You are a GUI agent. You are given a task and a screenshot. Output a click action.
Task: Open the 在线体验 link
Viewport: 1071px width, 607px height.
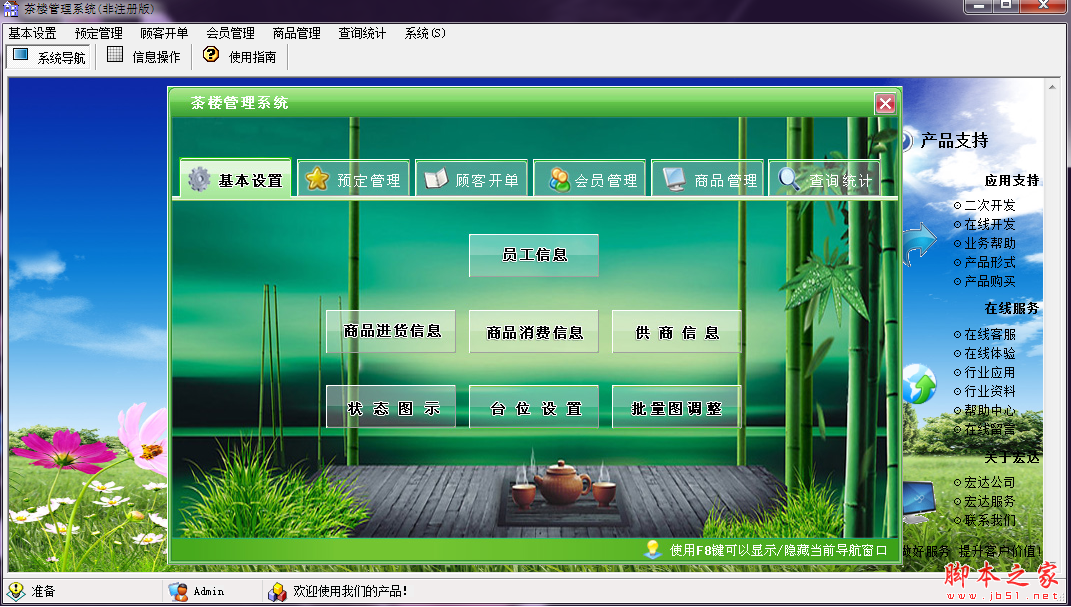990,354
